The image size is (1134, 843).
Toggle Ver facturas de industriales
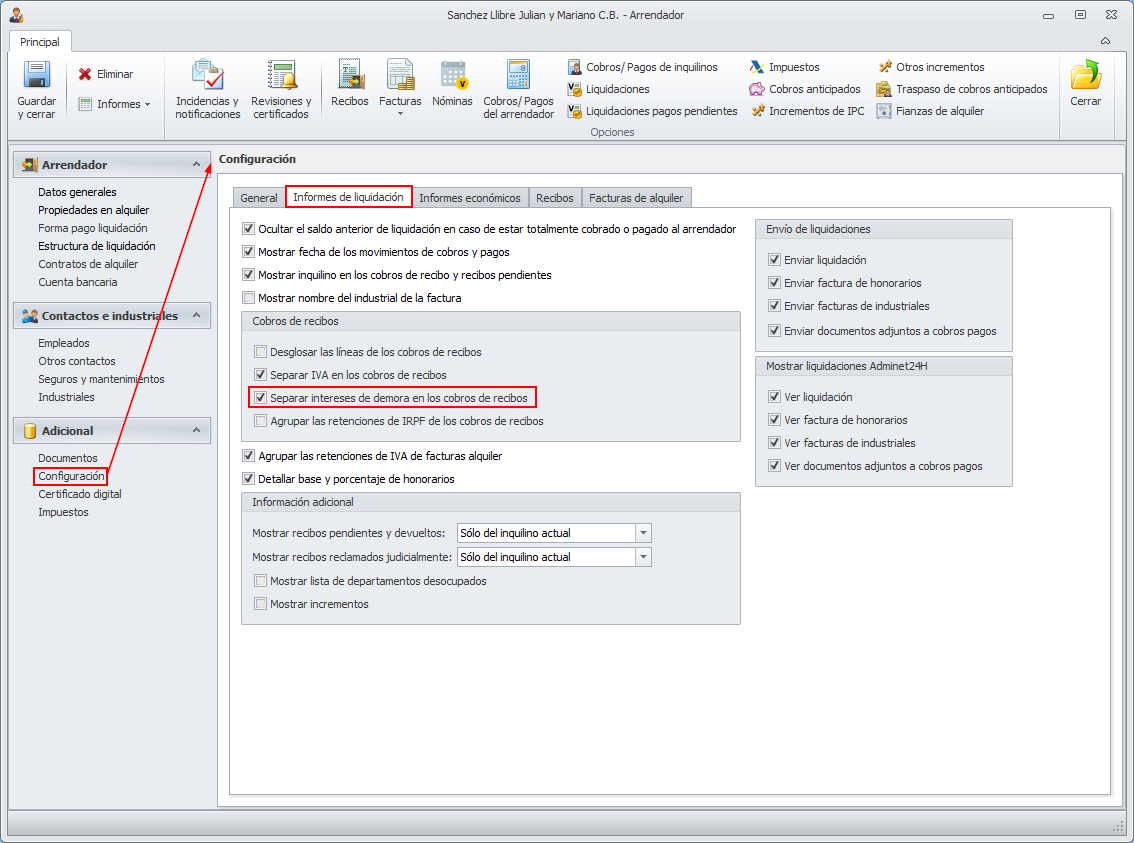(x=775, y=443)
